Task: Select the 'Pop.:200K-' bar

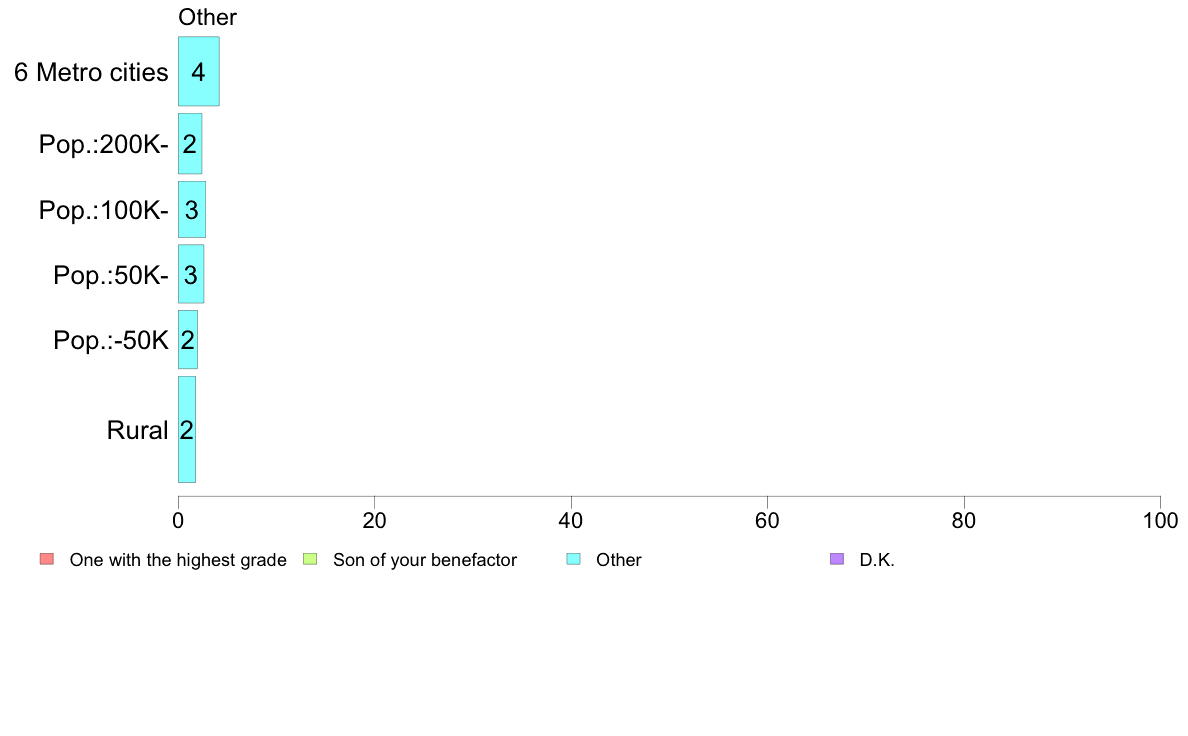Action: click(x=190, y=144)
